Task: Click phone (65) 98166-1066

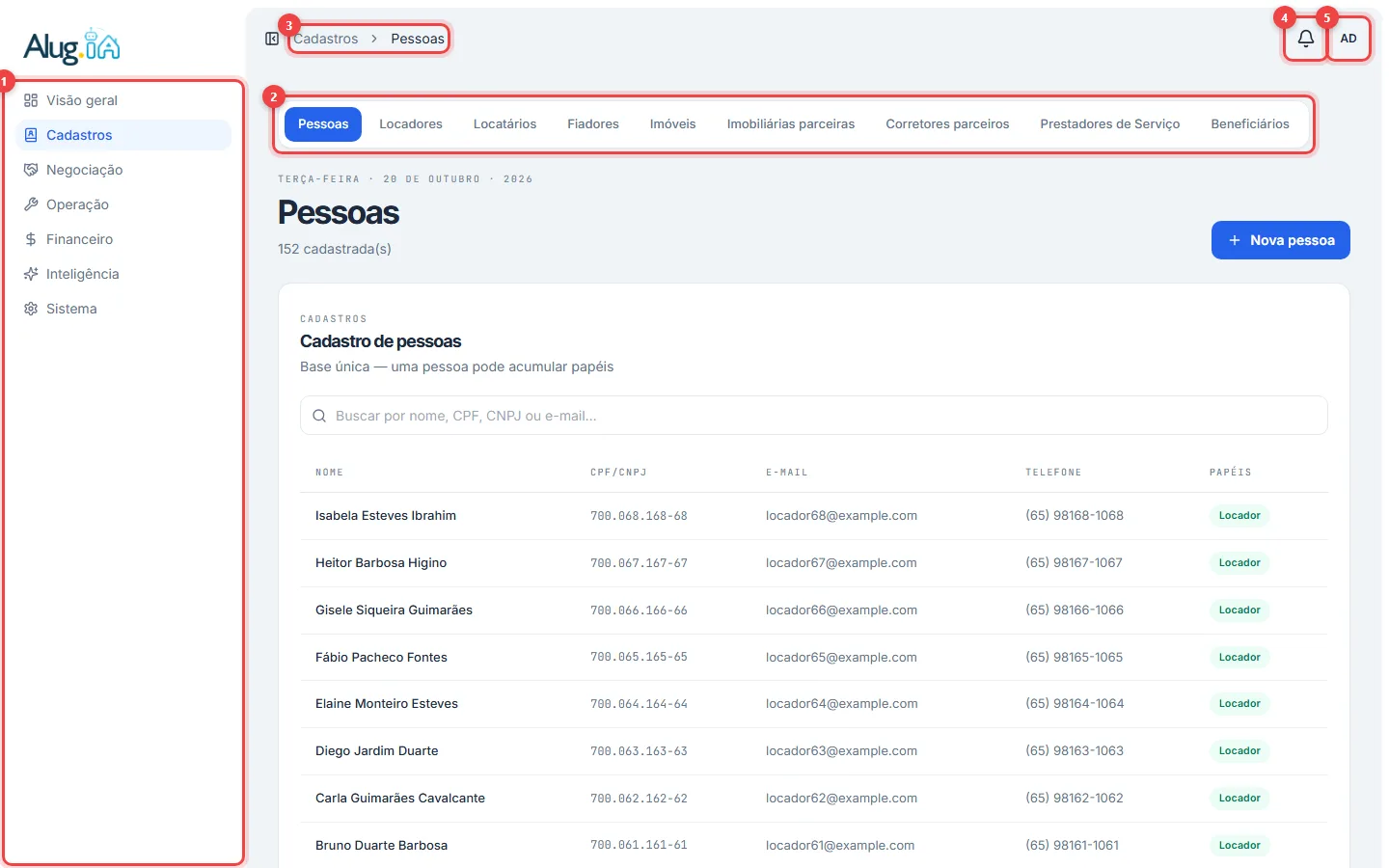Action: tap(1075, 610)
